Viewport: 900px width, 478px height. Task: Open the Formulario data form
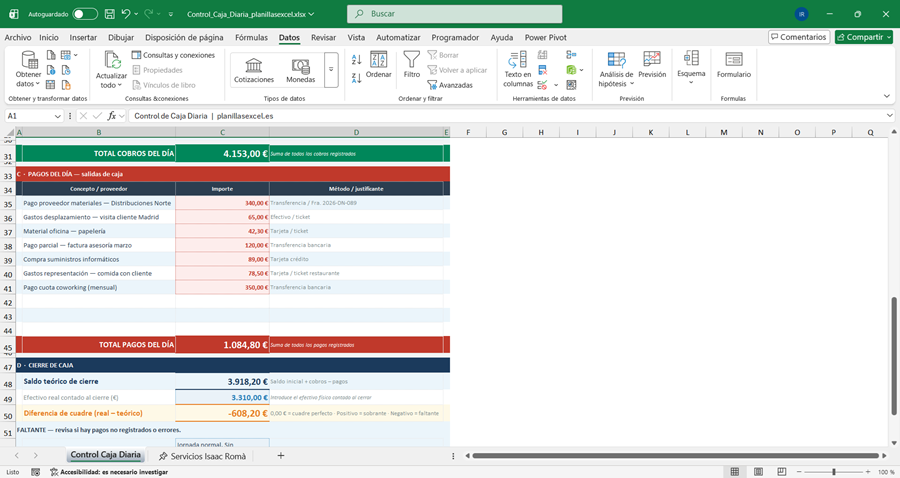point(733,65)
